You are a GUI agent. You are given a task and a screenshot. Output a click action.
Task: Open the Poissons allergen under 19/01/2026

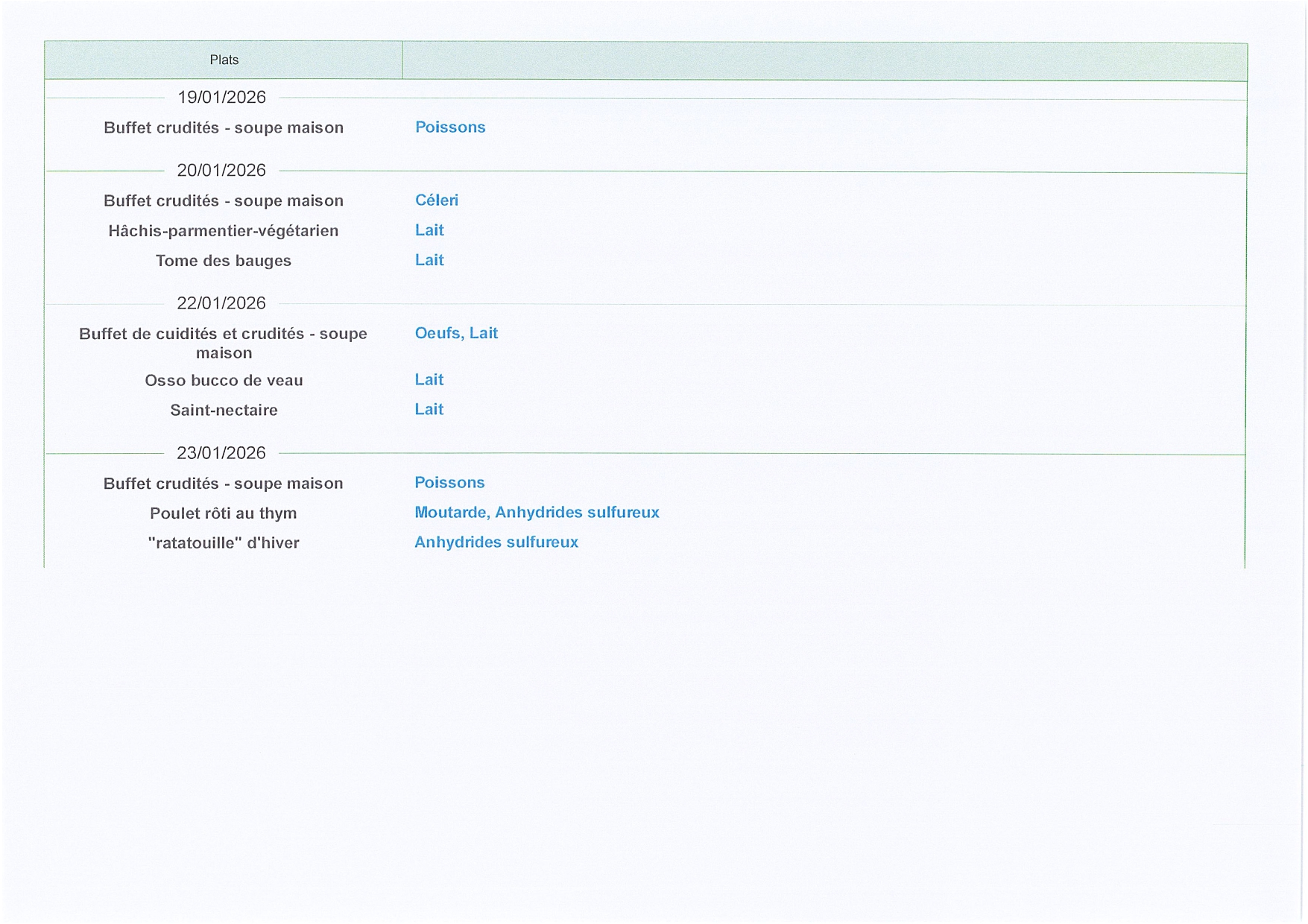click(x=450, y=127)
